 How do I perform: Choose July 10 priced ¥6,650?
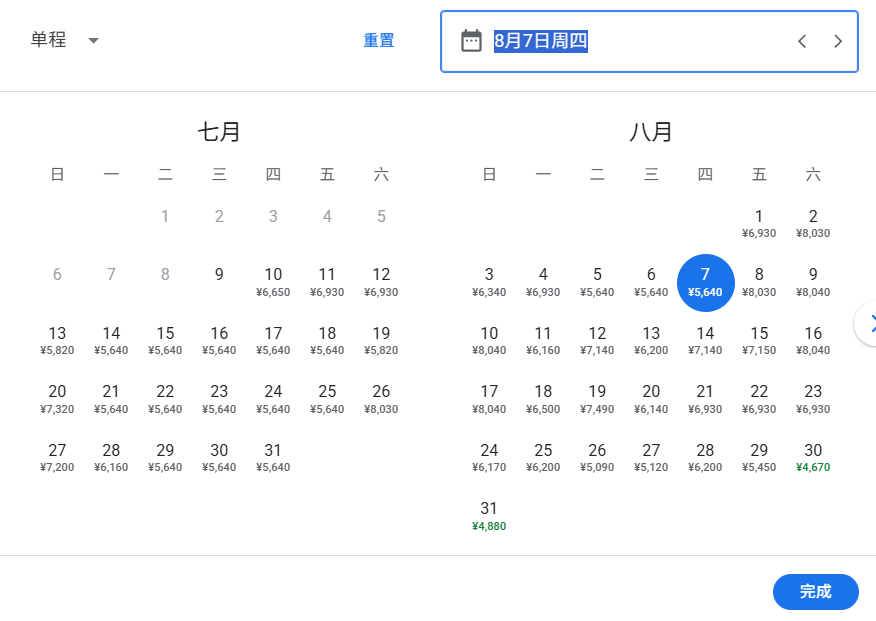(x=273, y=282)
